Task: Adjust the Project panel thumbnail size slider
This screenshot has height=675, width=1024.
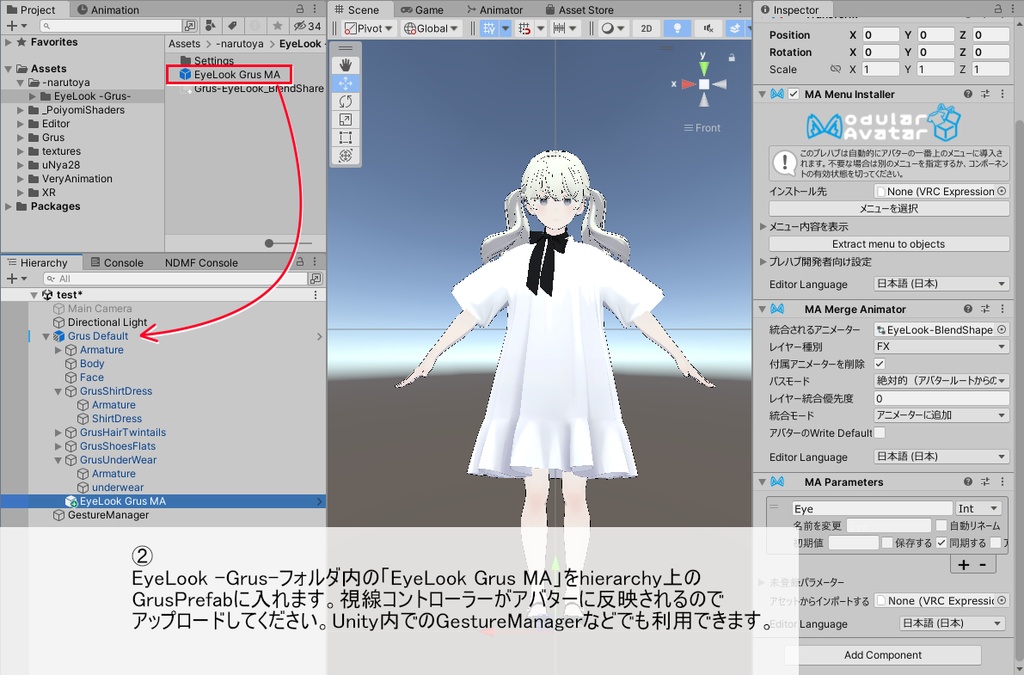Action: coord(271,242)
